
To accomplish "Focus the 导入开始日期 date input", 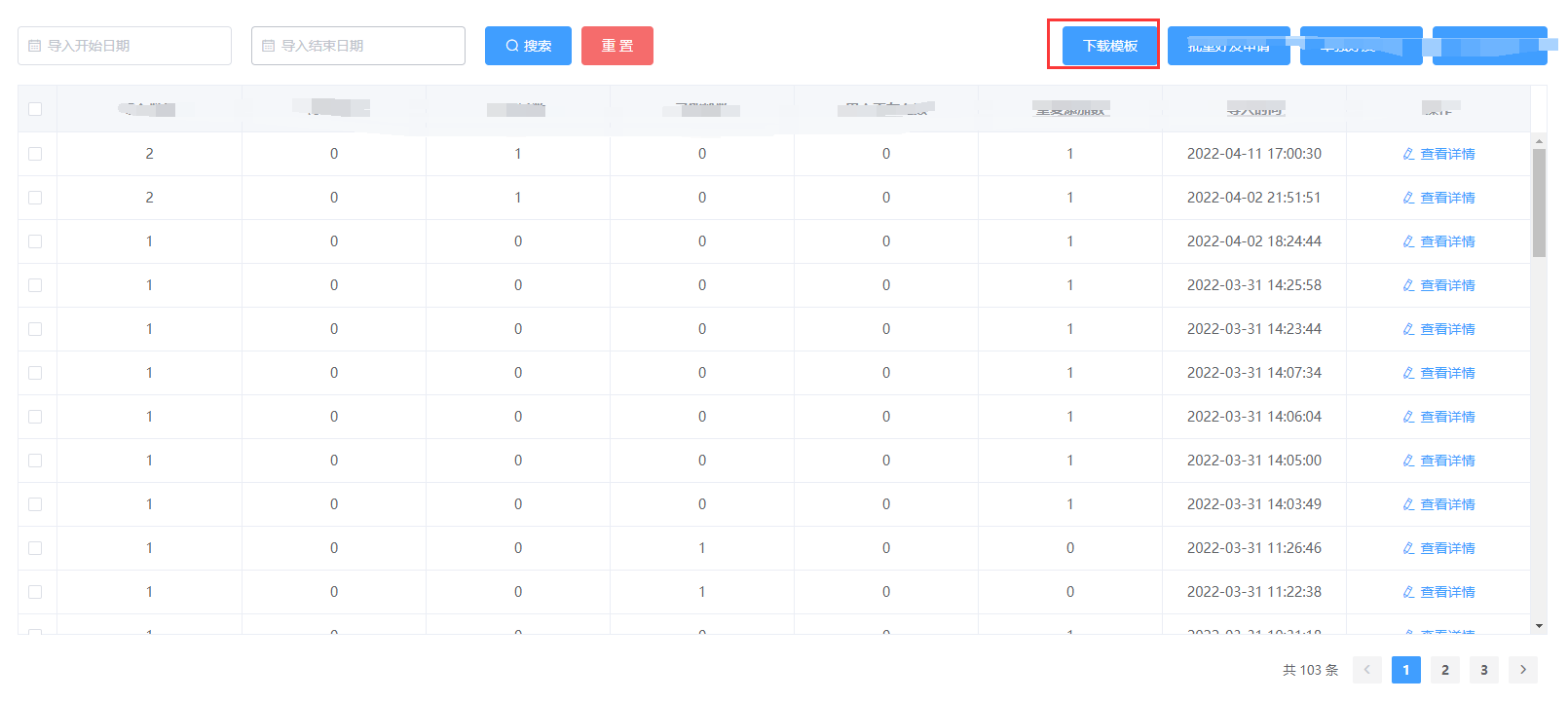I will click(x=125, y=46).
